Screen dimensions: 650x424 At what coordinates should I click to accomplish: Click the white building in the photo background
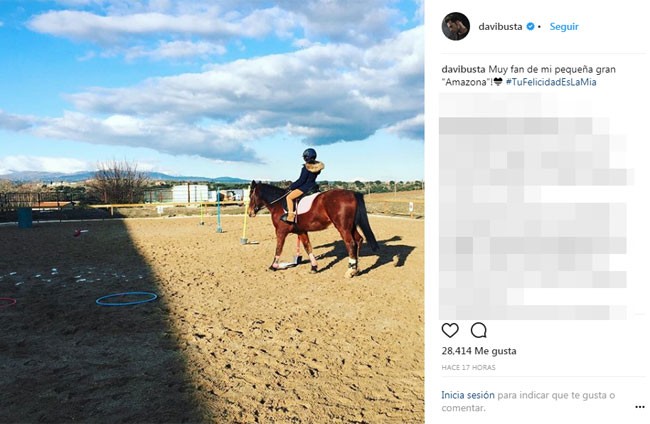click(x=190, y=193)
